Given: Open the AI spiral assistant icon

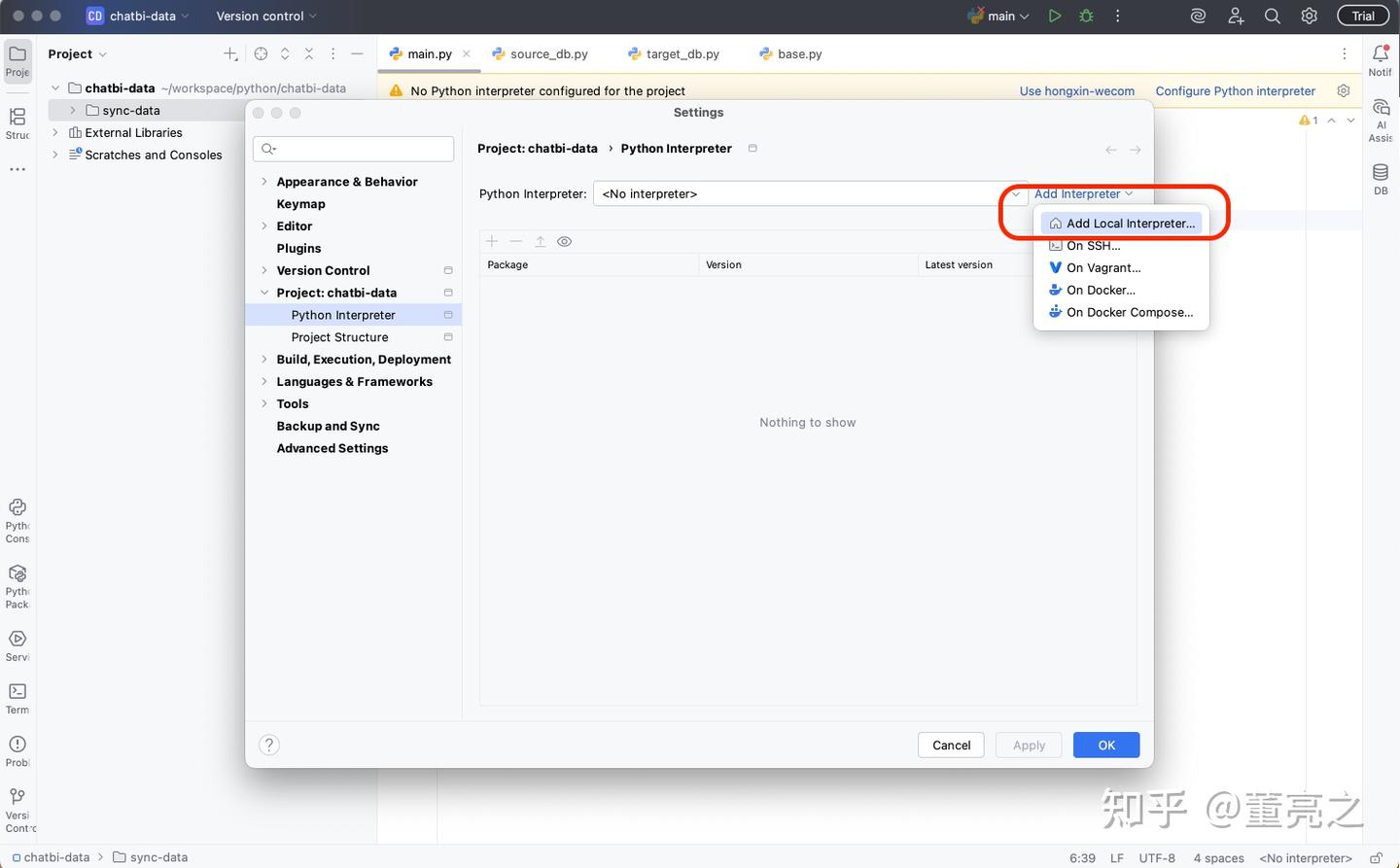Looking at the screenshot, I should [x=1199, y=16].
